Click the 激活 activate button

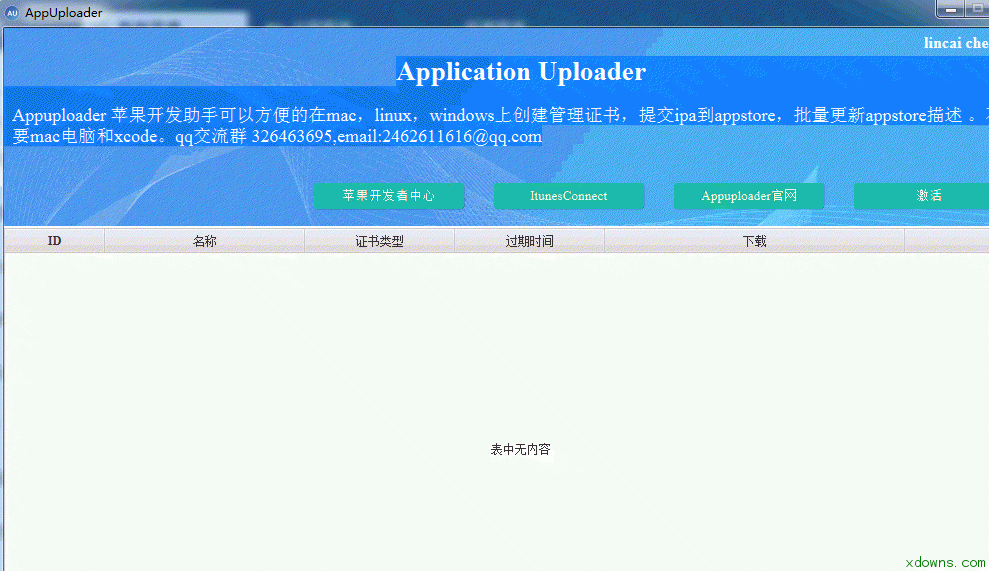click(922, 196)
